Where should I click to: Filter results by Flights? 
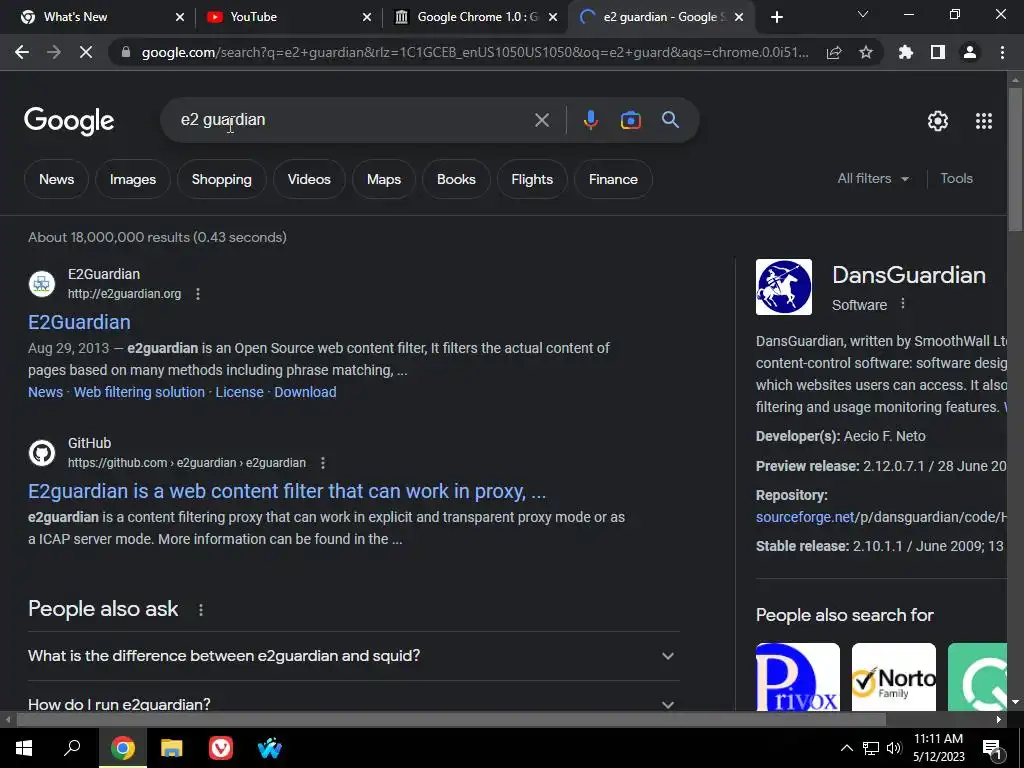pyautogui.click(x=532, y=179)
